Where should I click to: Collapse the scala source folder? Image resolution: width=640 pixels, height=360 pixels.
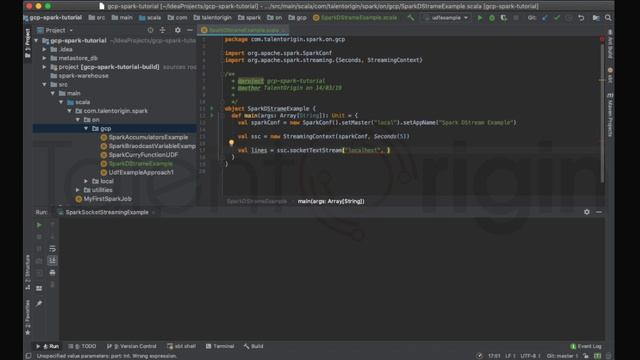click(61, 102)
